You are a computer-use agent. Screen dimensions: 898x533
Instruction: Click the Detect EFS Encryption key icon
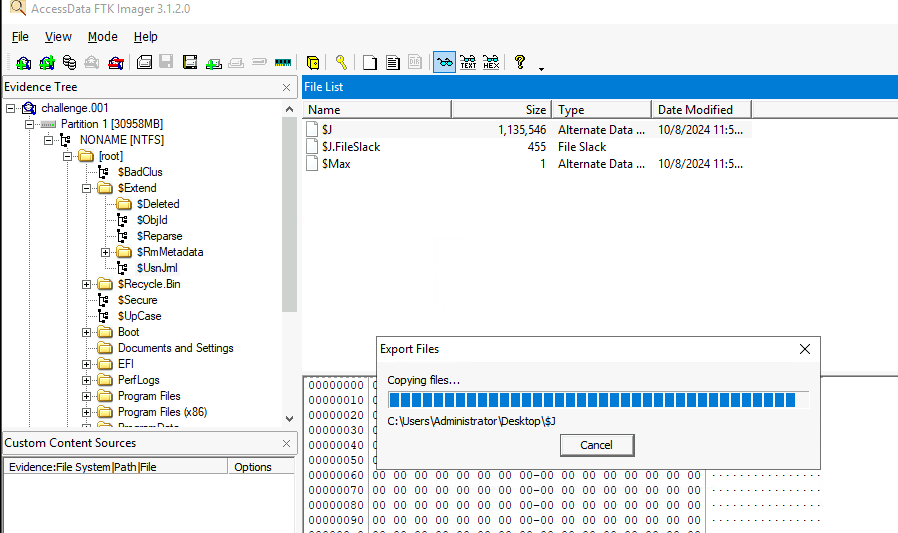pyautogui.click(x=341, y=62)
